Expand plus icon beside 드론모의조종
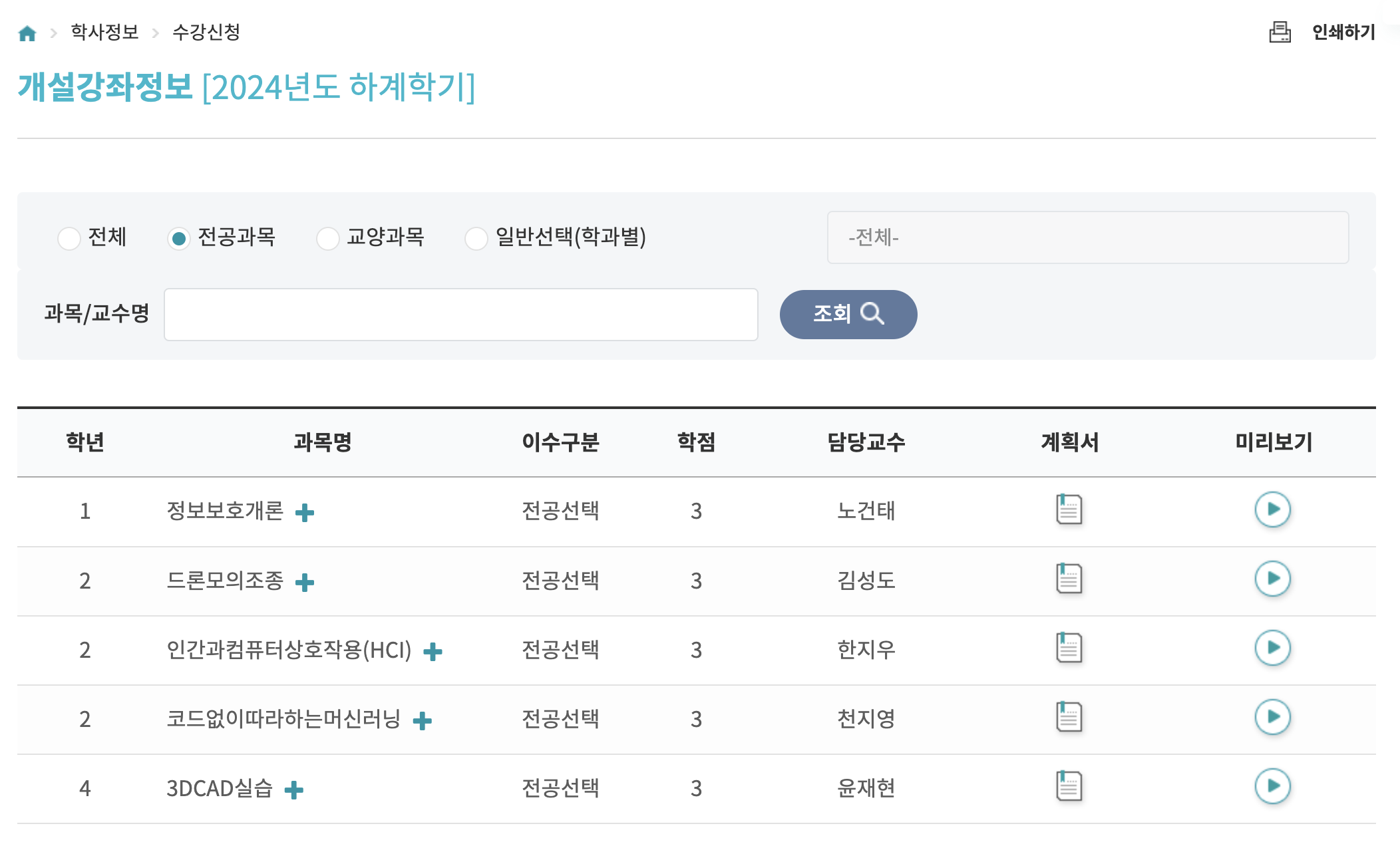The height and width of the screenshot is (854, 1400). point(305,583)
